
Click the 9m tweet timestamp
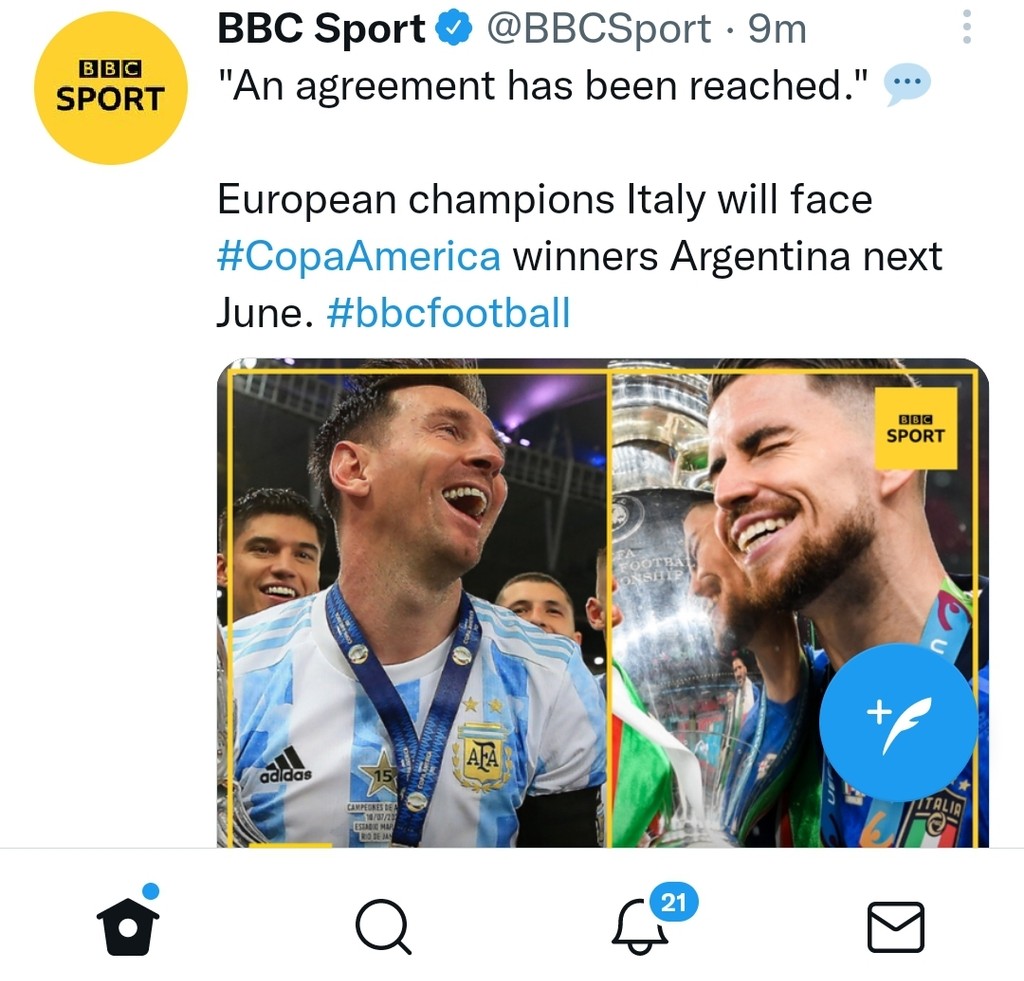pyautogui.click(x=777, y=30)
